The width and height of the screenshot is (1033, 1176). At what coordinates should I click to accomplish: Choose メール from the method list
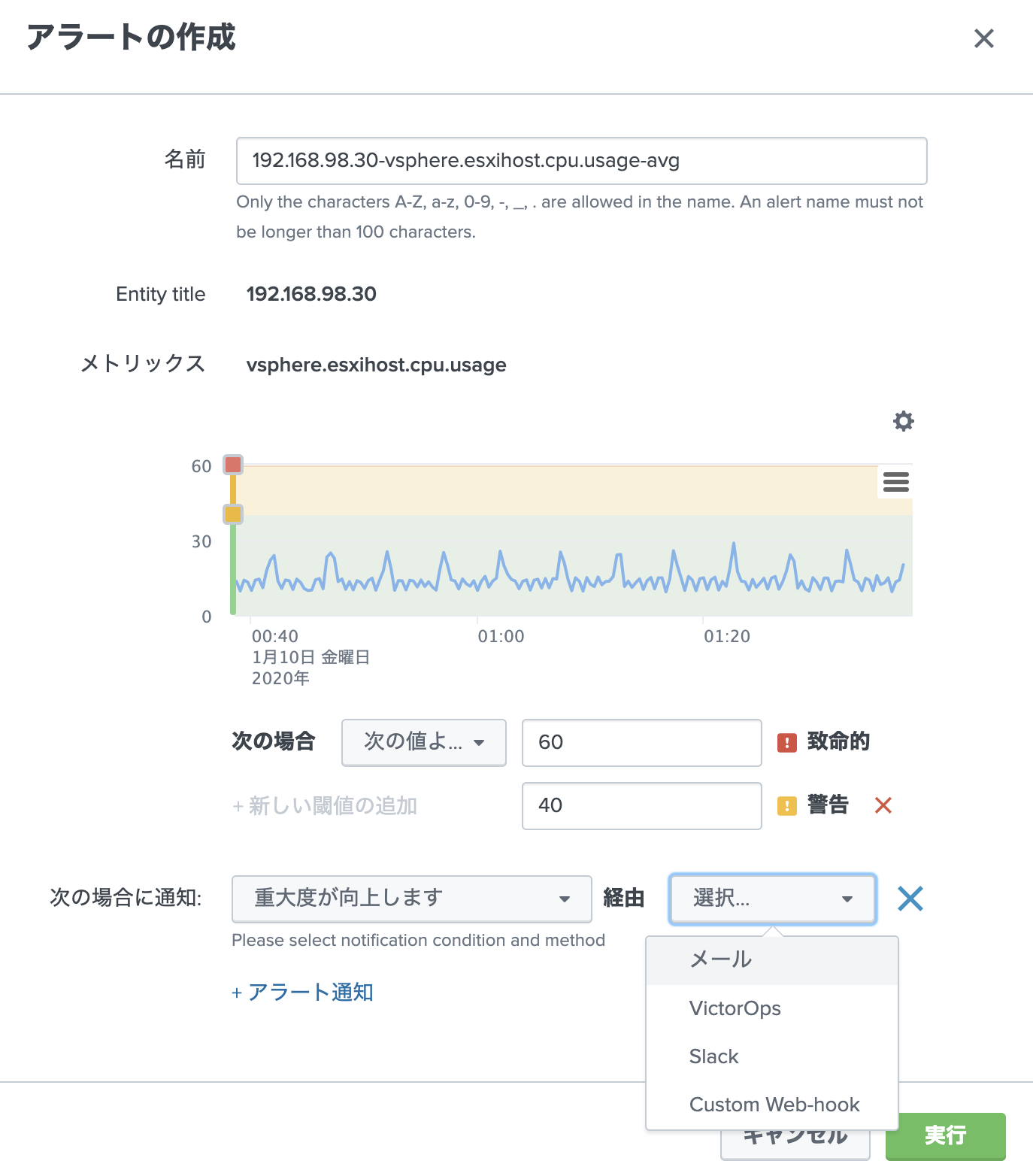pyautogui.click(x=772, y=960)
